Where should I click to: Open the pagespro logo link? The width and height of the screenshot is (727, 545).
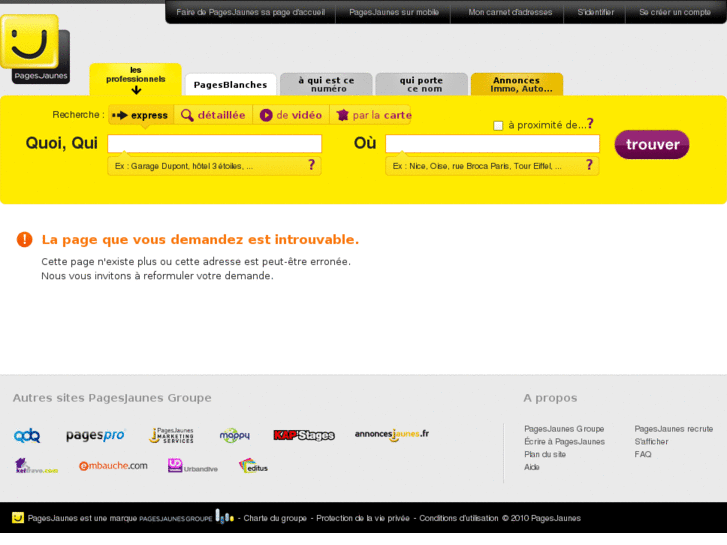click(96, 435)
